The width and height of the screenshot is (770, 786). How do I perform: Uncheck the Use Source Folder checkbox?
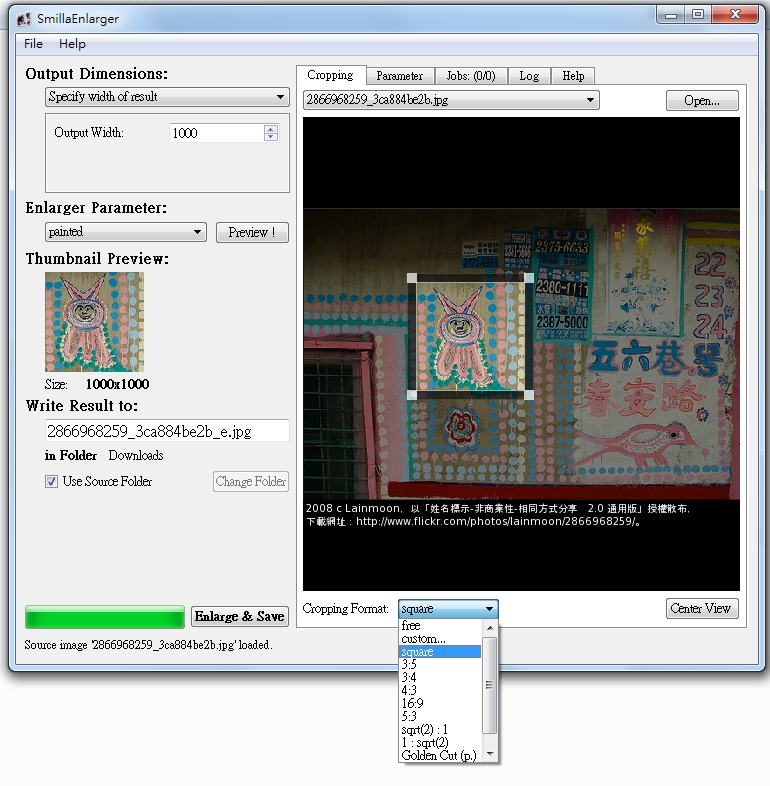click(51, 482)
